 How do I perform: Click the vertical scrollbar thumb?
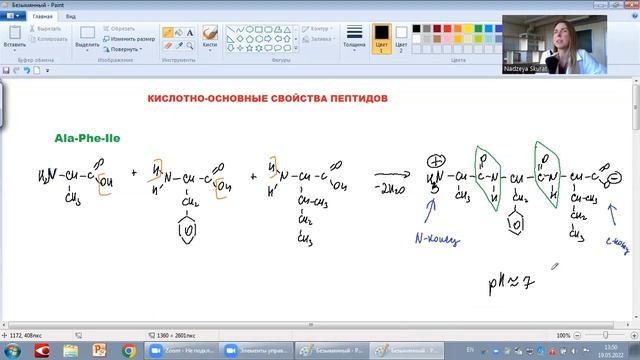coord(636,107)
